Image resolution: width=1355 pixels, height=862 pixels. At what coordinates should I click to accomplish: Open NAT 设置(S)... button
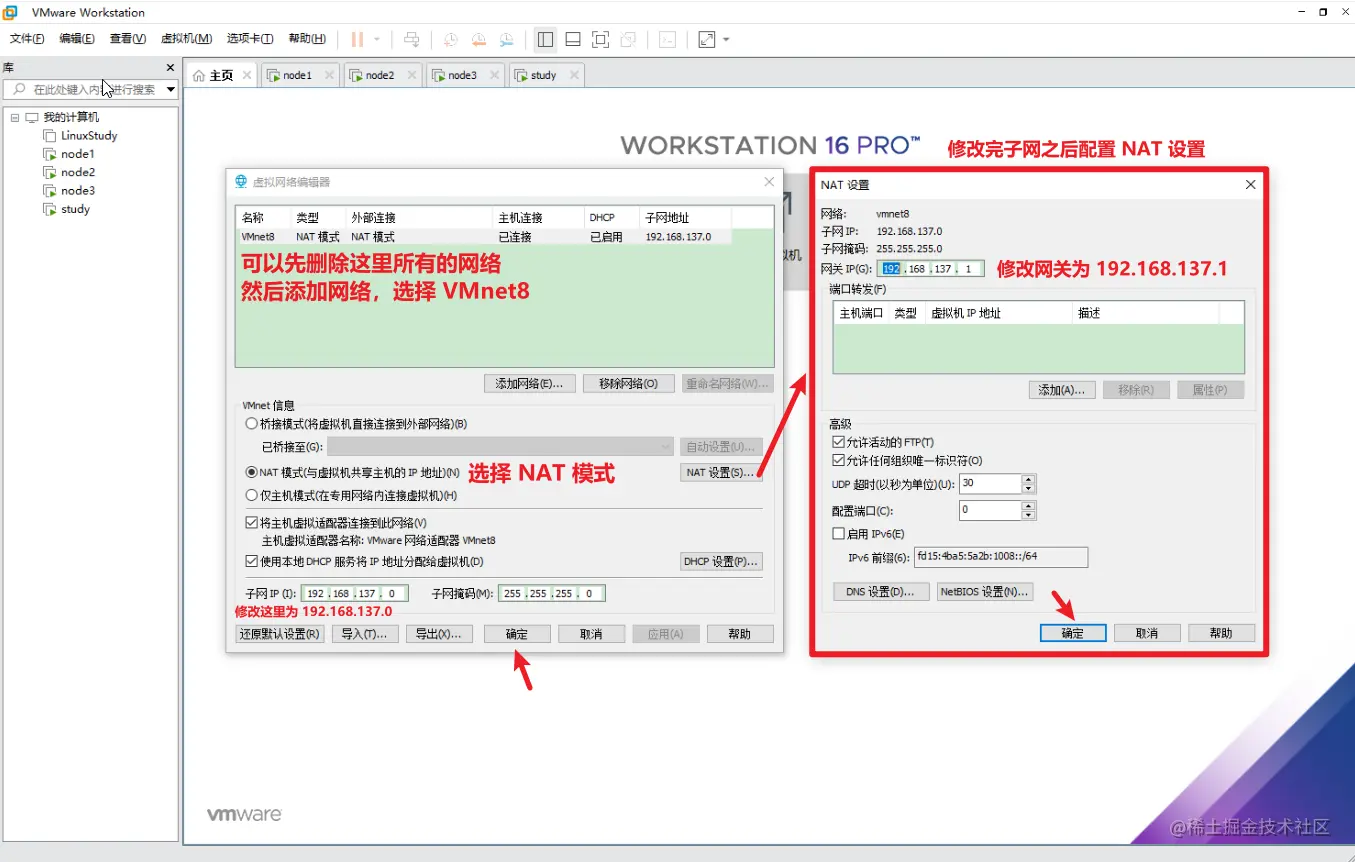[720, 472]
